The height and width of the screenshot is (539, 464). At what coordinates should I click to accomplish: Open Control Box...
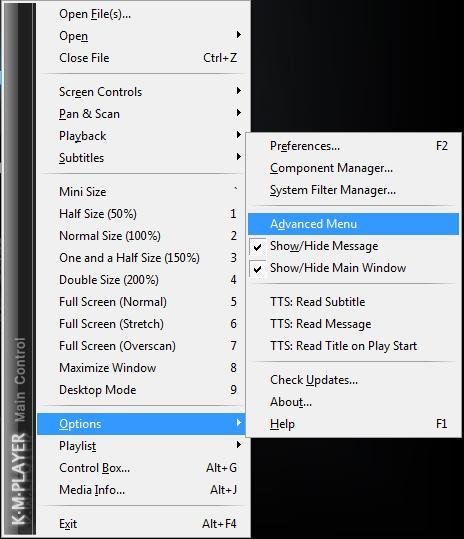[144, 468]
